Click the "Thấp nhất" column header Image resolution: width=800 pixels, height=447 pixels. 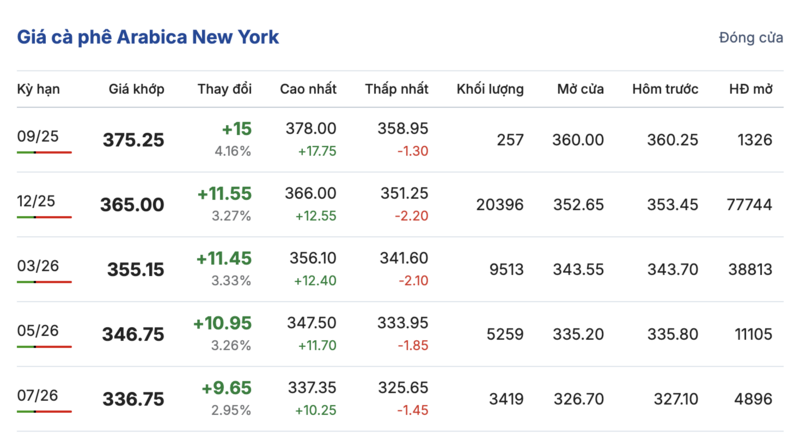click(x=396, y=89)
